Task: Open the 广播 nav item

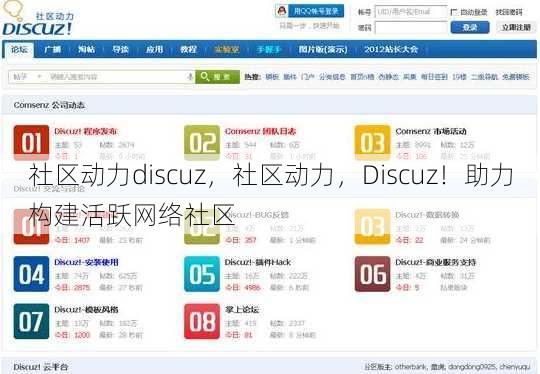Action: coord(53,50)
